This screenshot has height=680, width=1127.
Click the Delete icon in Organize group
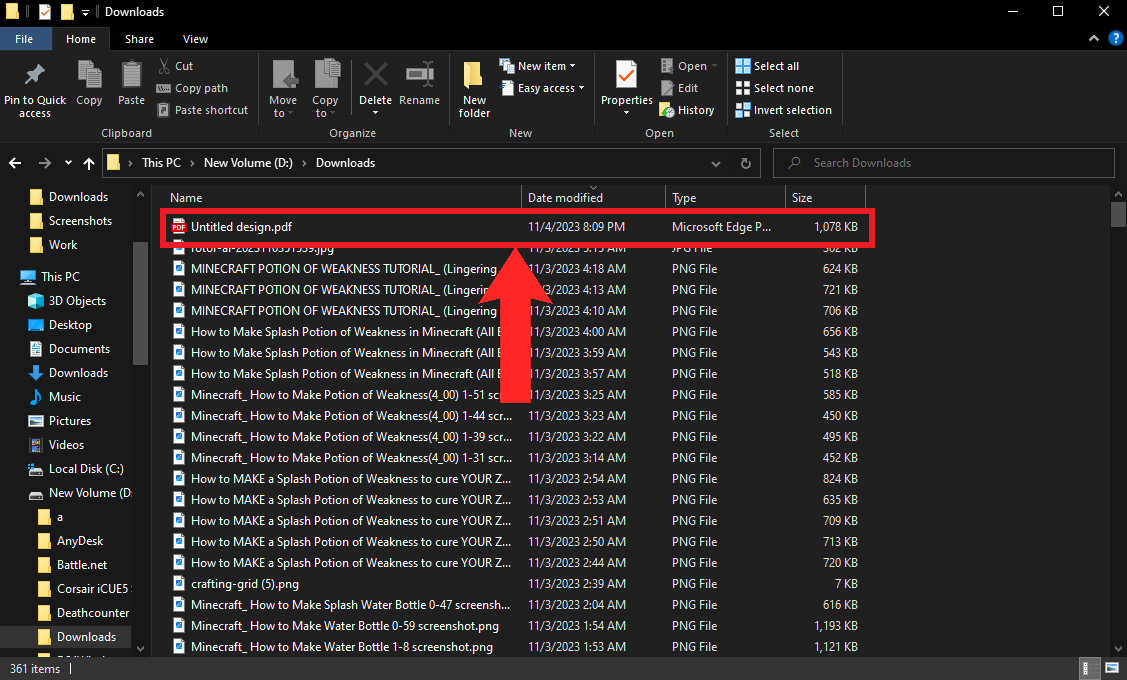pyautogui.click(x=375, y=77)
